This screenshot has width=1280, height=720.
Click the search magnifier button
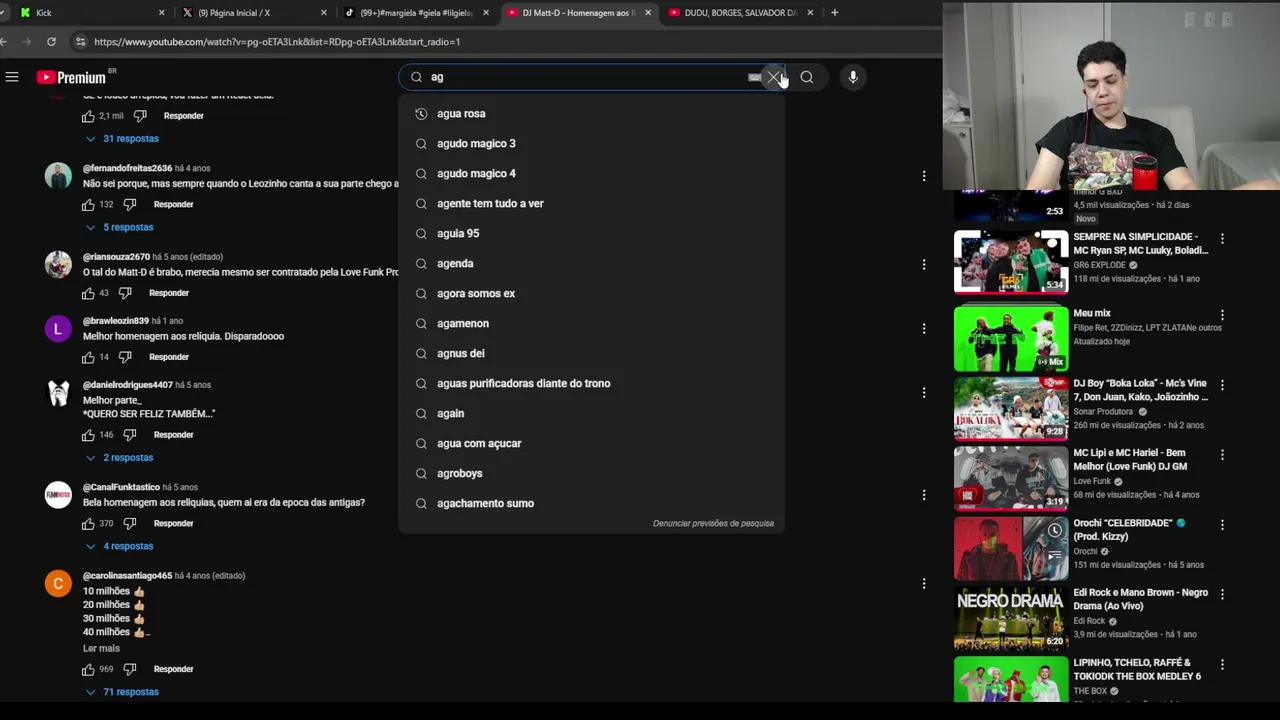click(x=807, y=77)
